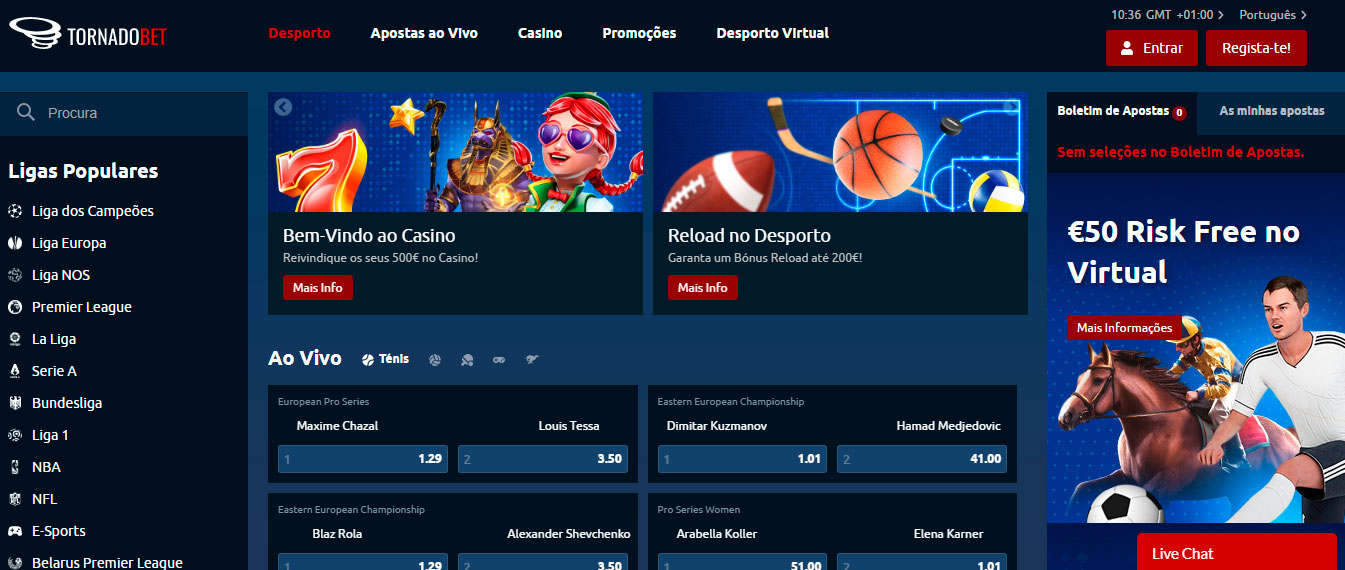Click the Procura search field

pyautogui.click(x=140, y=113)
